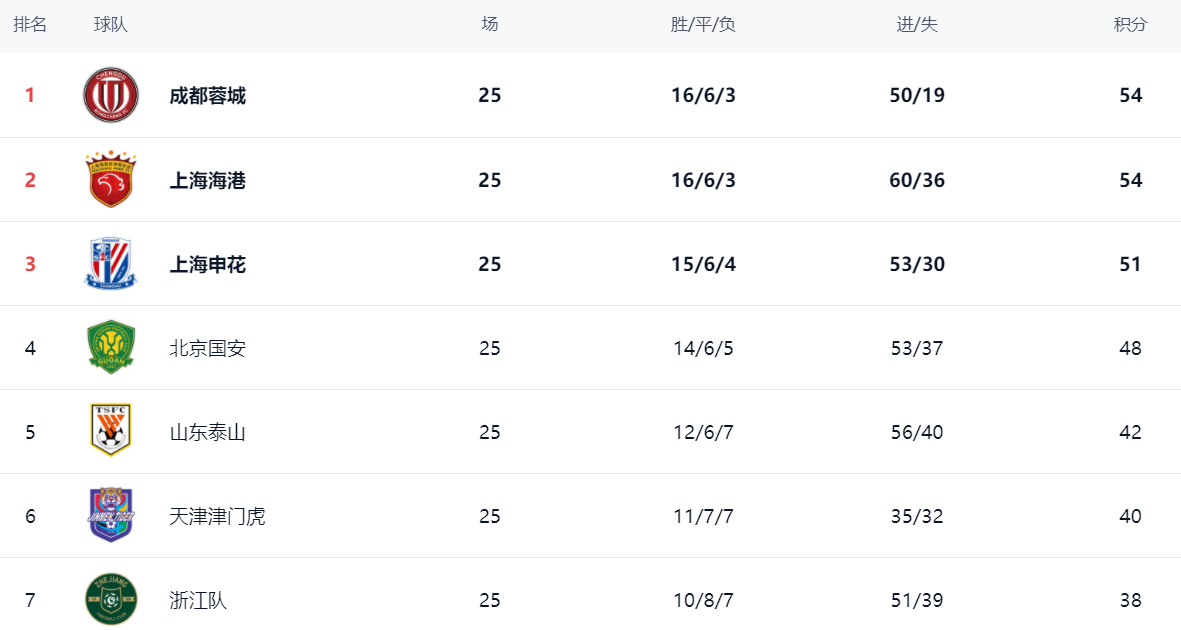Click team name 天津津门虎
The width and height of the screenshot is (1181, 630).
(x=217, y=516)
